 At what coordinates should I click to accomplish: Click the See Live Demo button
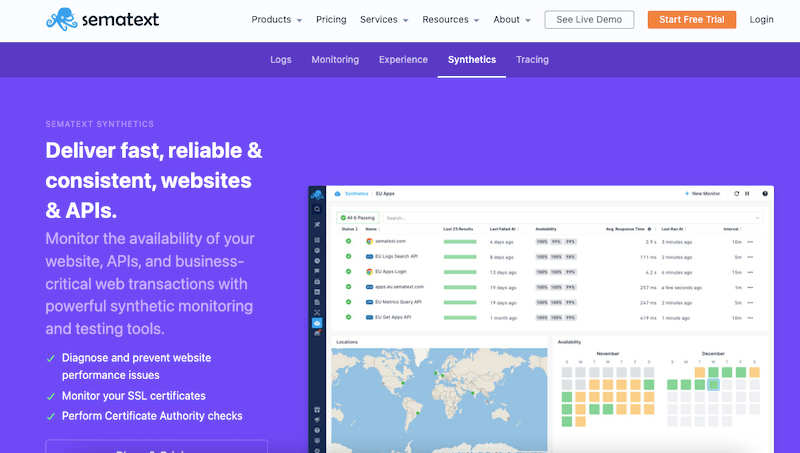coord(589,19)
